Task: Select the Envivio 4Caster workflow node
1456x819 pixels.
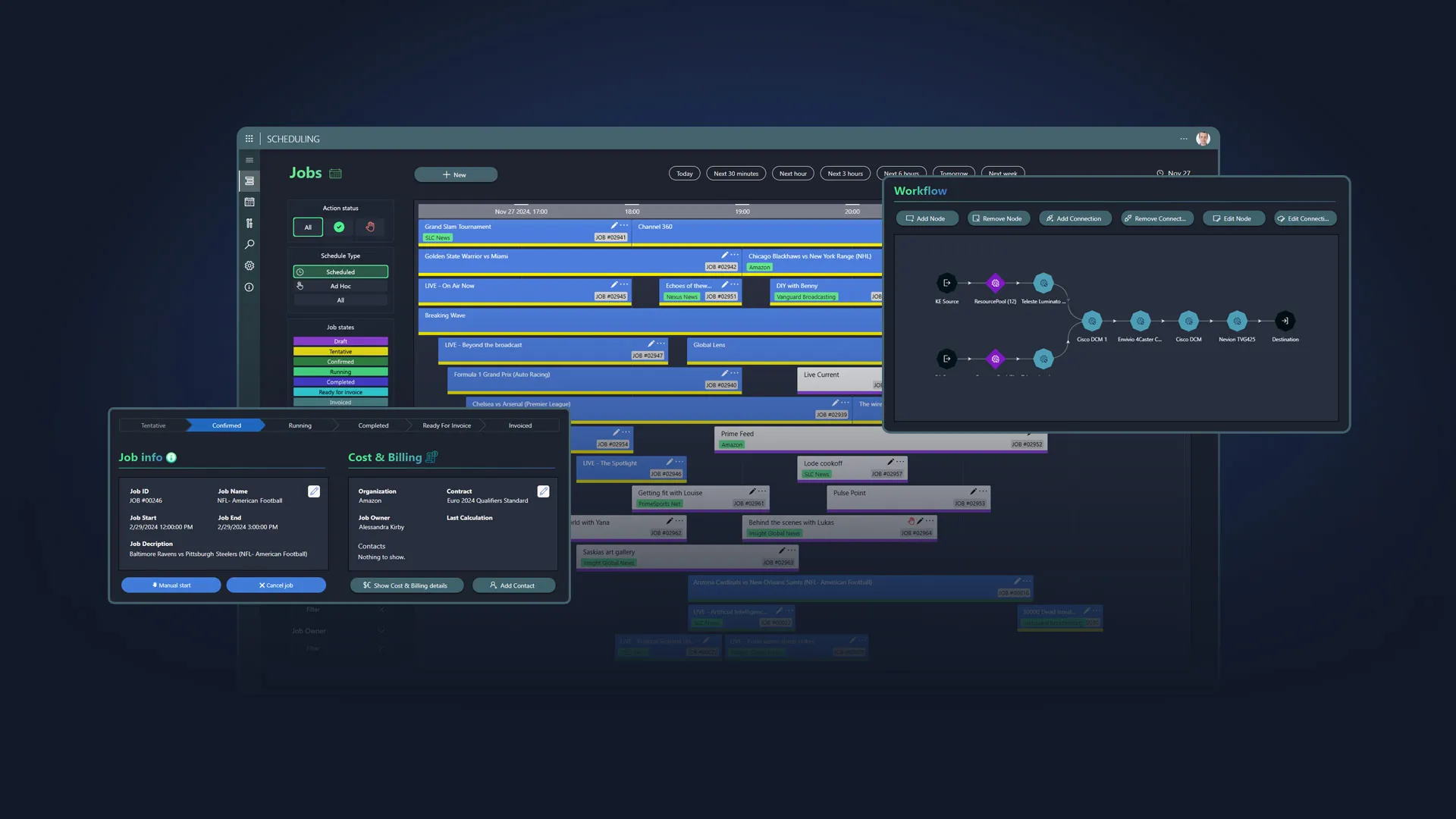Action: [x=1140, y=321]
